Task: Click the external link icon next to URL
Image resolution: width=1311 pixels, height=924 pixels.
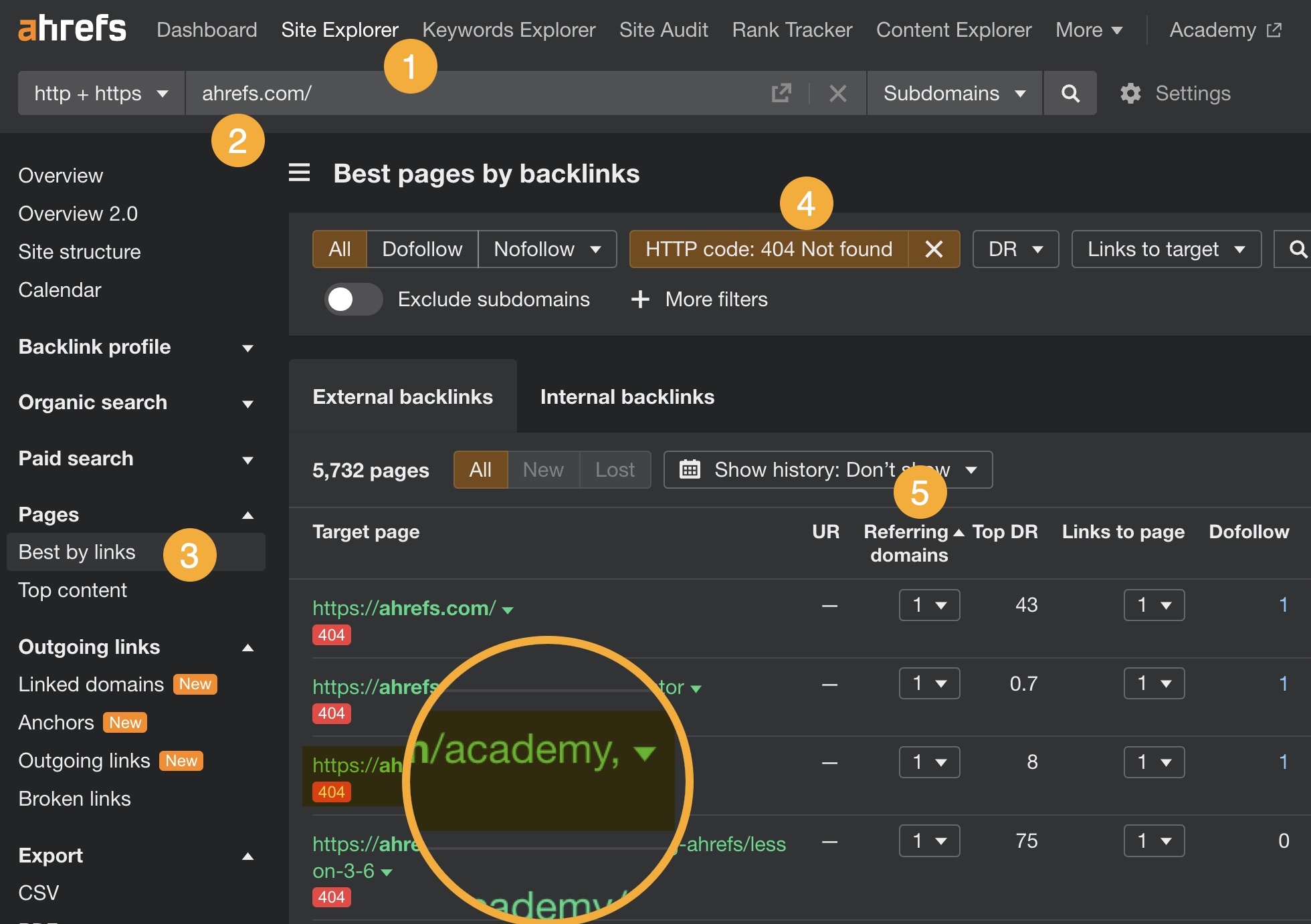Action: coord(783,92)
